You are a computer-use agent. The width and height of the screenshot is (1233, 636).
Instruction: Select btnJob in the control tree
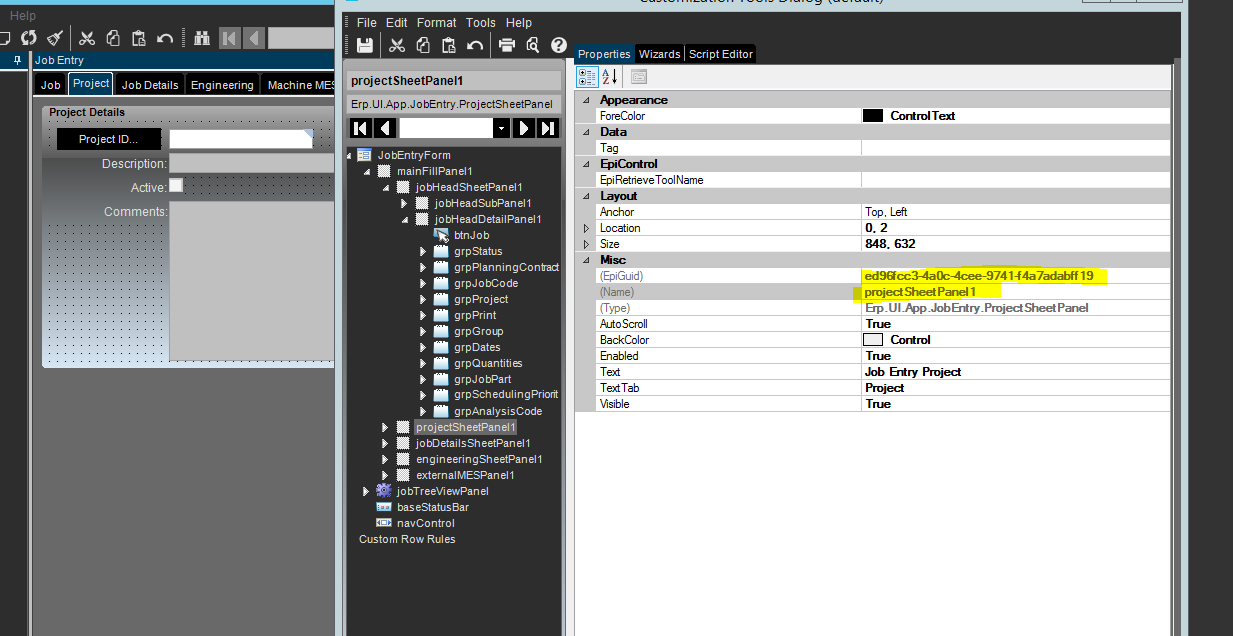click(x=472, y=235)
